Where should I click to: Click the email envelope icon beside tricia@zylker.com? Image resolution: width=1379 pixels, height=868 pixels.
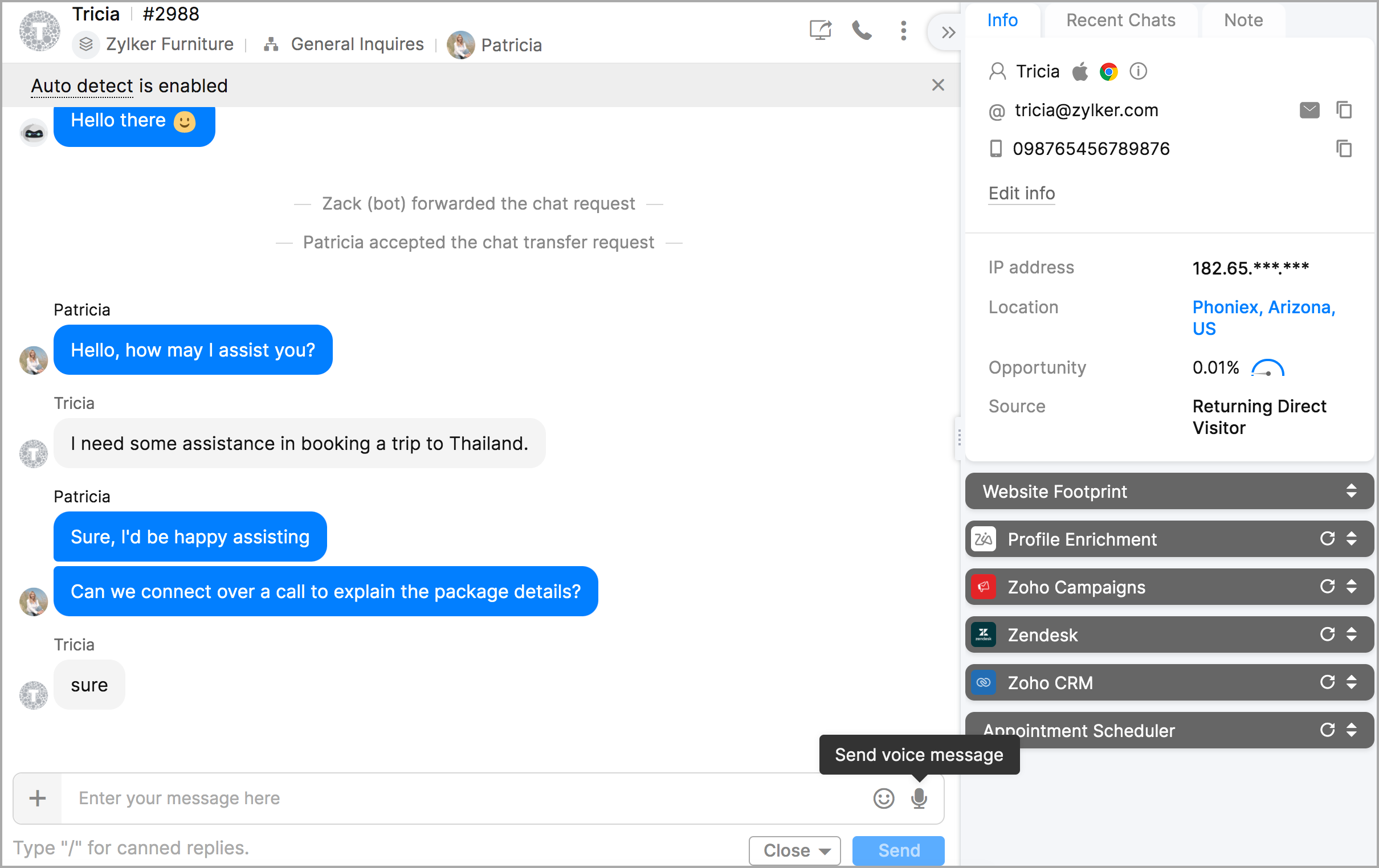coord(1309,110)
